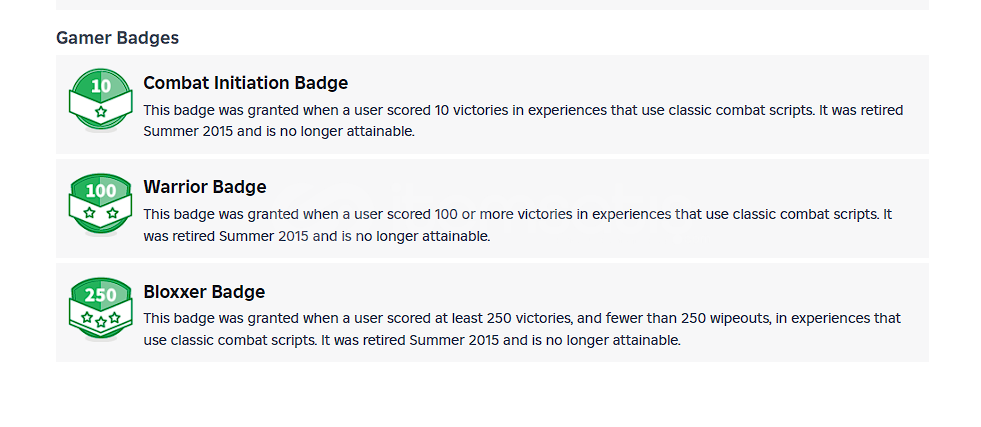The height and width of the screenshot is (427, 981).
Task: Click "250 wipeouts" in the Bloxxer description
Action: coord(725,319)
